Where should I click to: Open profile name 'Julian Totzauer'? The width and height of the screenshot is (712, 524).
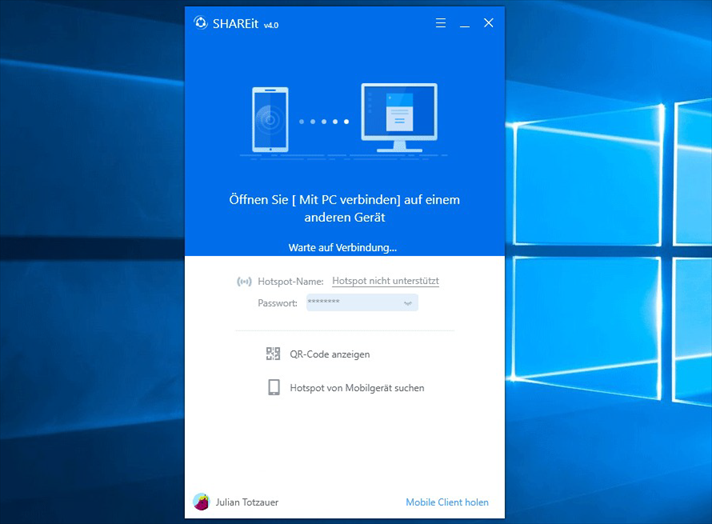click(247, 502)
